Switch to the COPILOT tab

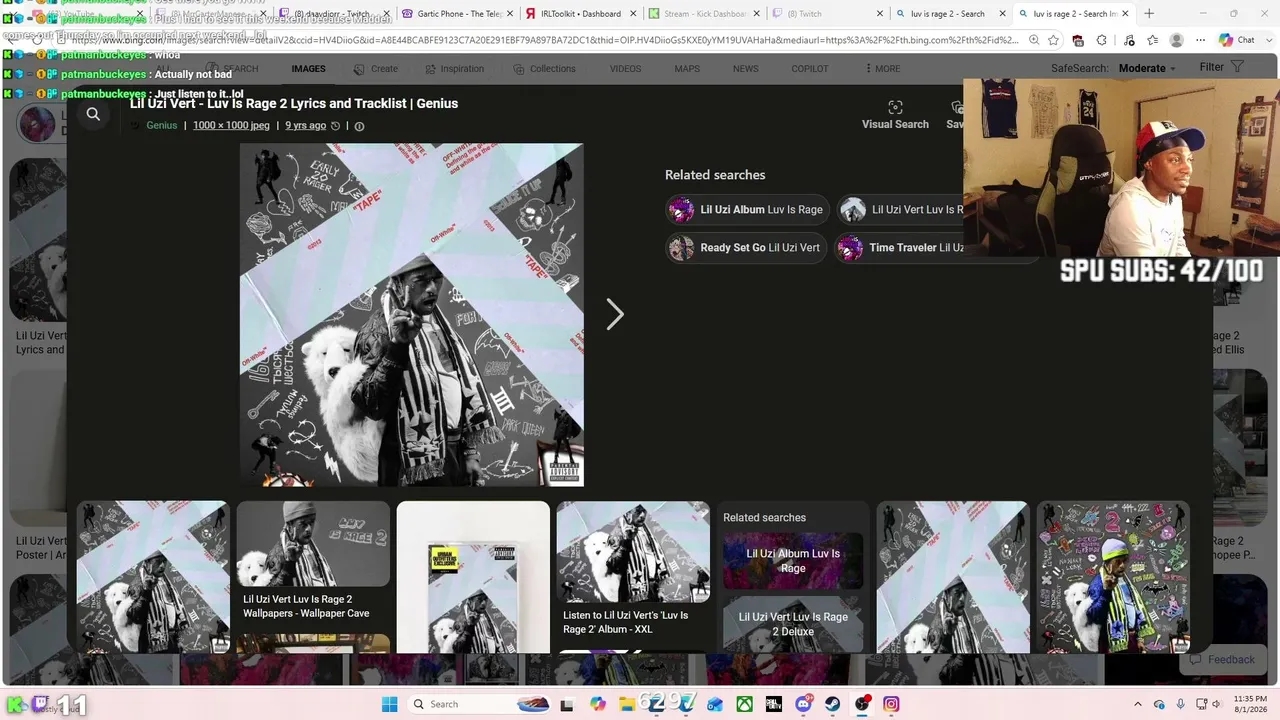[809, 69]
